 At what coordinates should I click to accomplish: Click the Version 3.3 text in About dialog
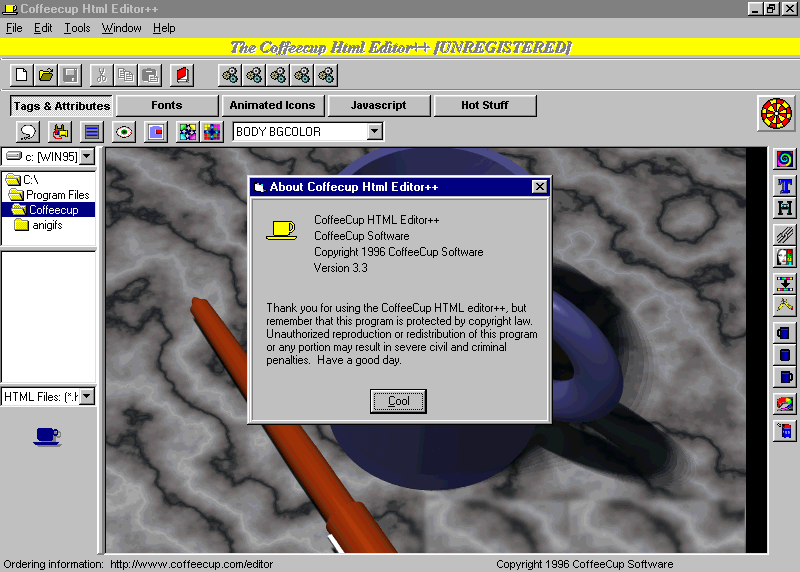coord(340,268)
